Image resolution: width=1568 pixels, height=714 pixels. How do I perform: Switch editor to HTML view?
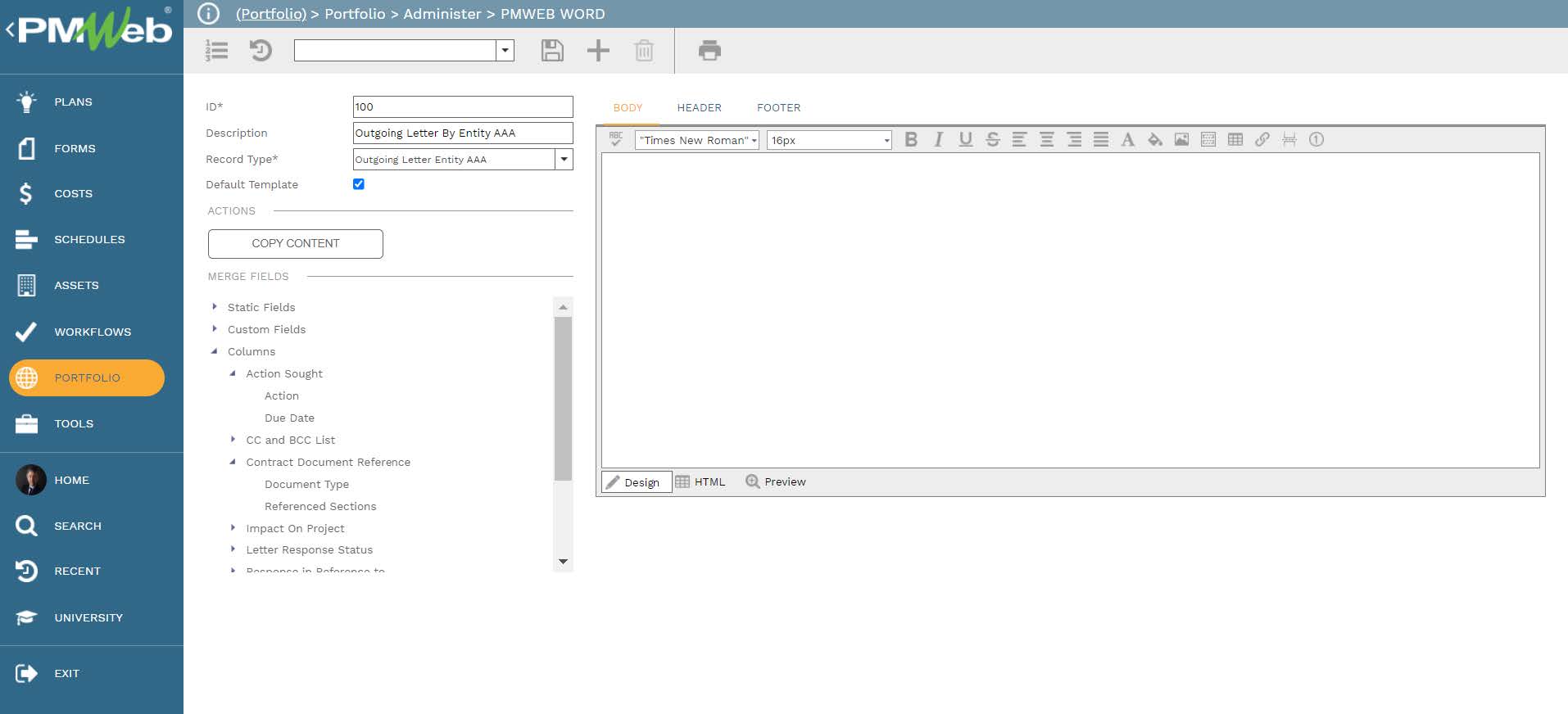pos(700,482)
